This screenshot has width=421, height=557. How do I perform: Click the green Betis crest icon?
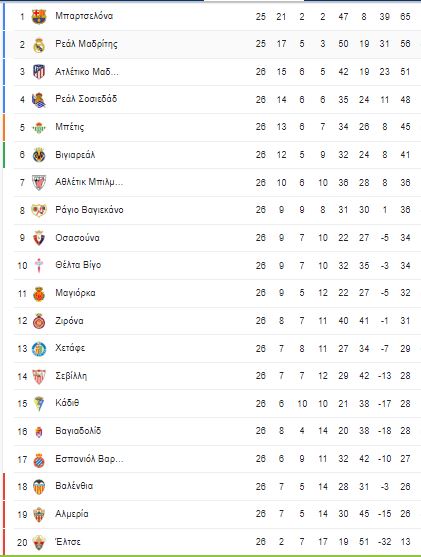pos(39,127)
